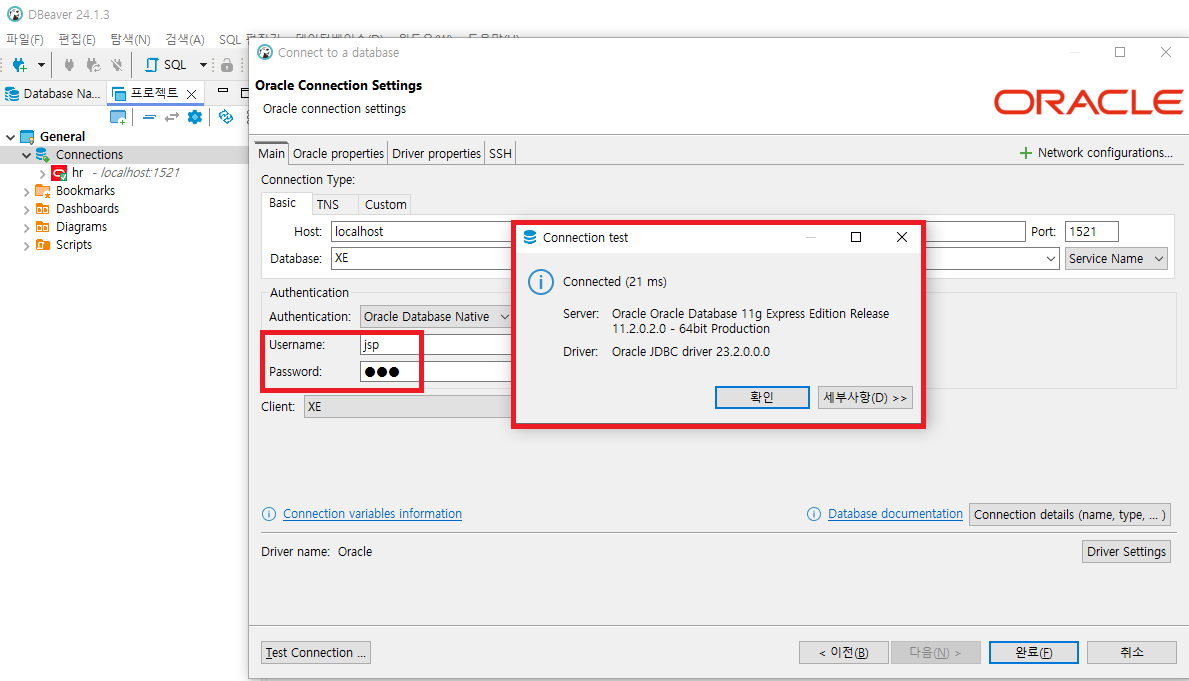This screenshot has height=681, width=1189.
Task: Open Connection variables information link
Action: tap(372, 514)
